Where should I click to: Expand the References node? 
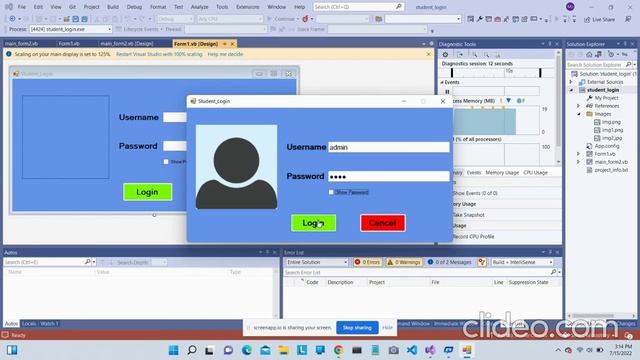[578, 106]
